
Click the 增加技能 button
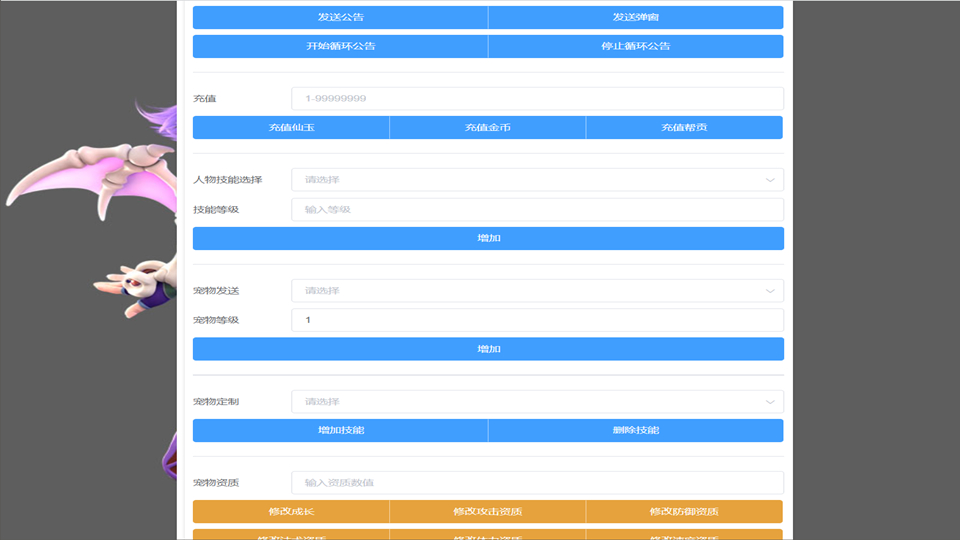click(340, 430)
